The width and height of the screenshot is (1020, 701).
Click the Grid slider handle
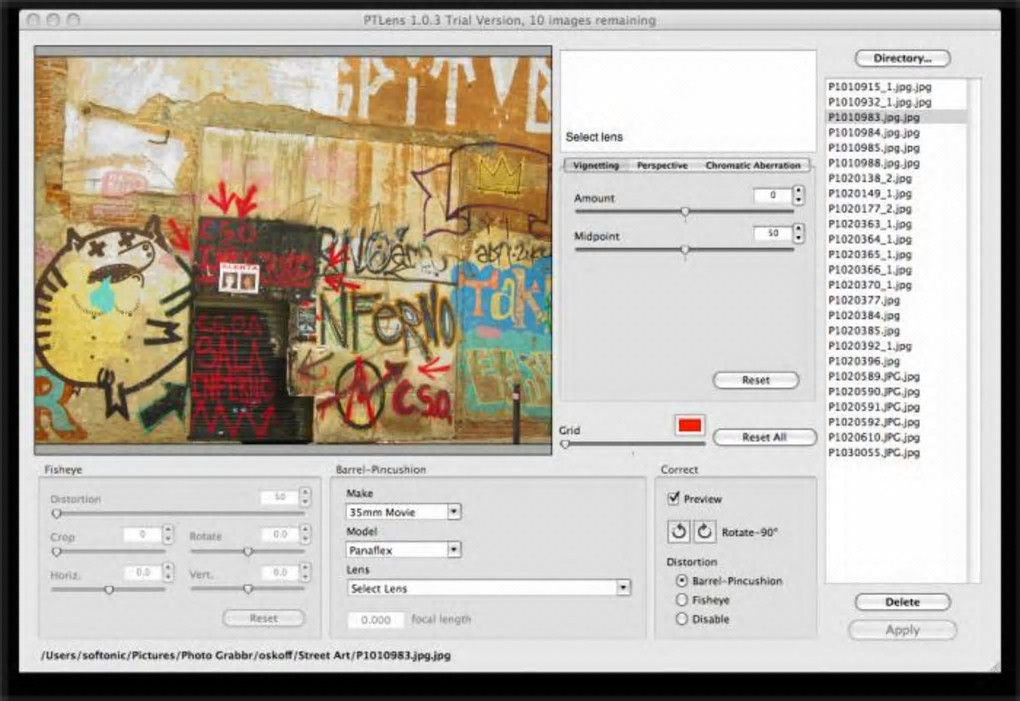click(x=565, y=444)
